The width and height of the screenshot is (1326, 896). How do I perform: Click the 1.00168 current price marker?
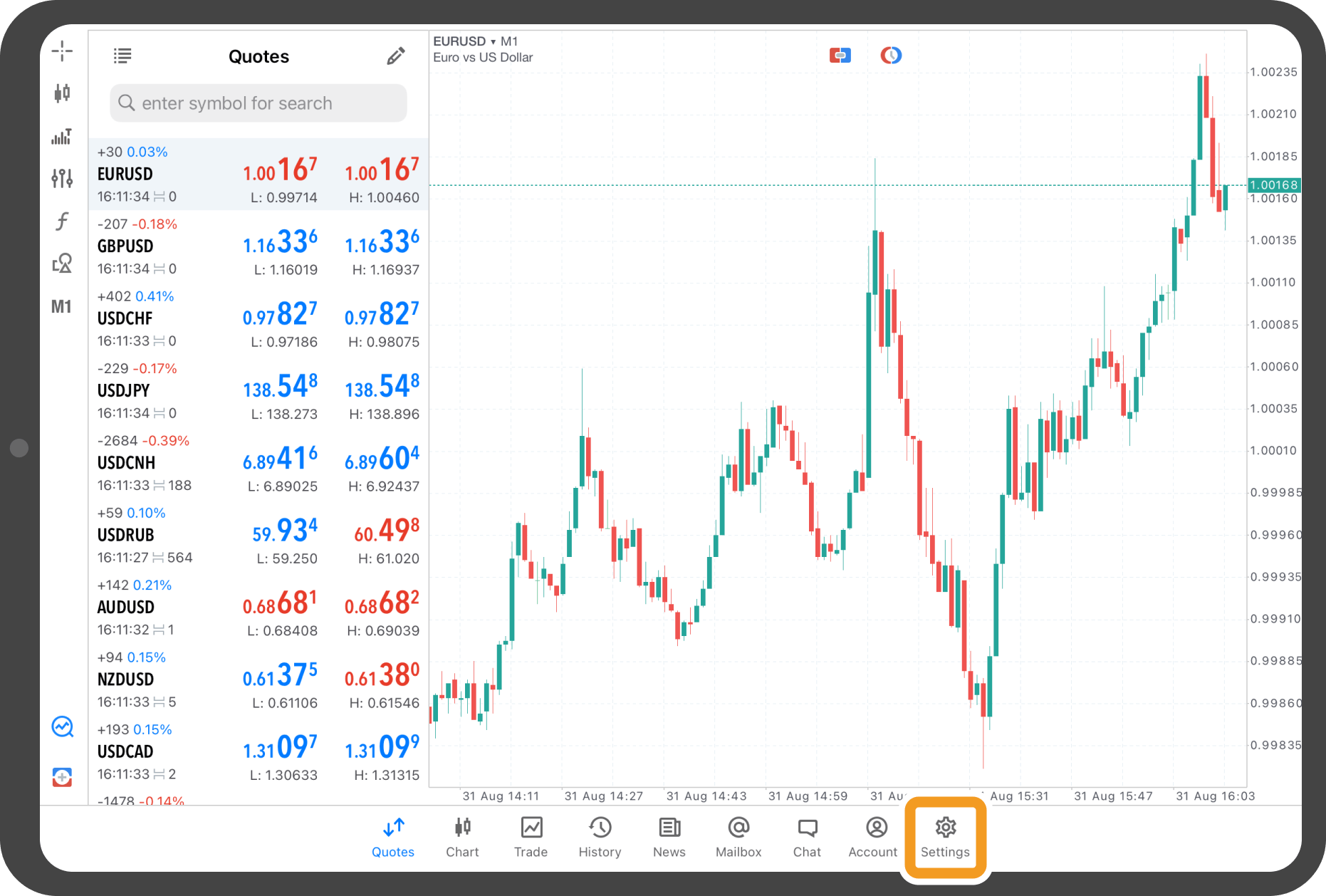1273,185
